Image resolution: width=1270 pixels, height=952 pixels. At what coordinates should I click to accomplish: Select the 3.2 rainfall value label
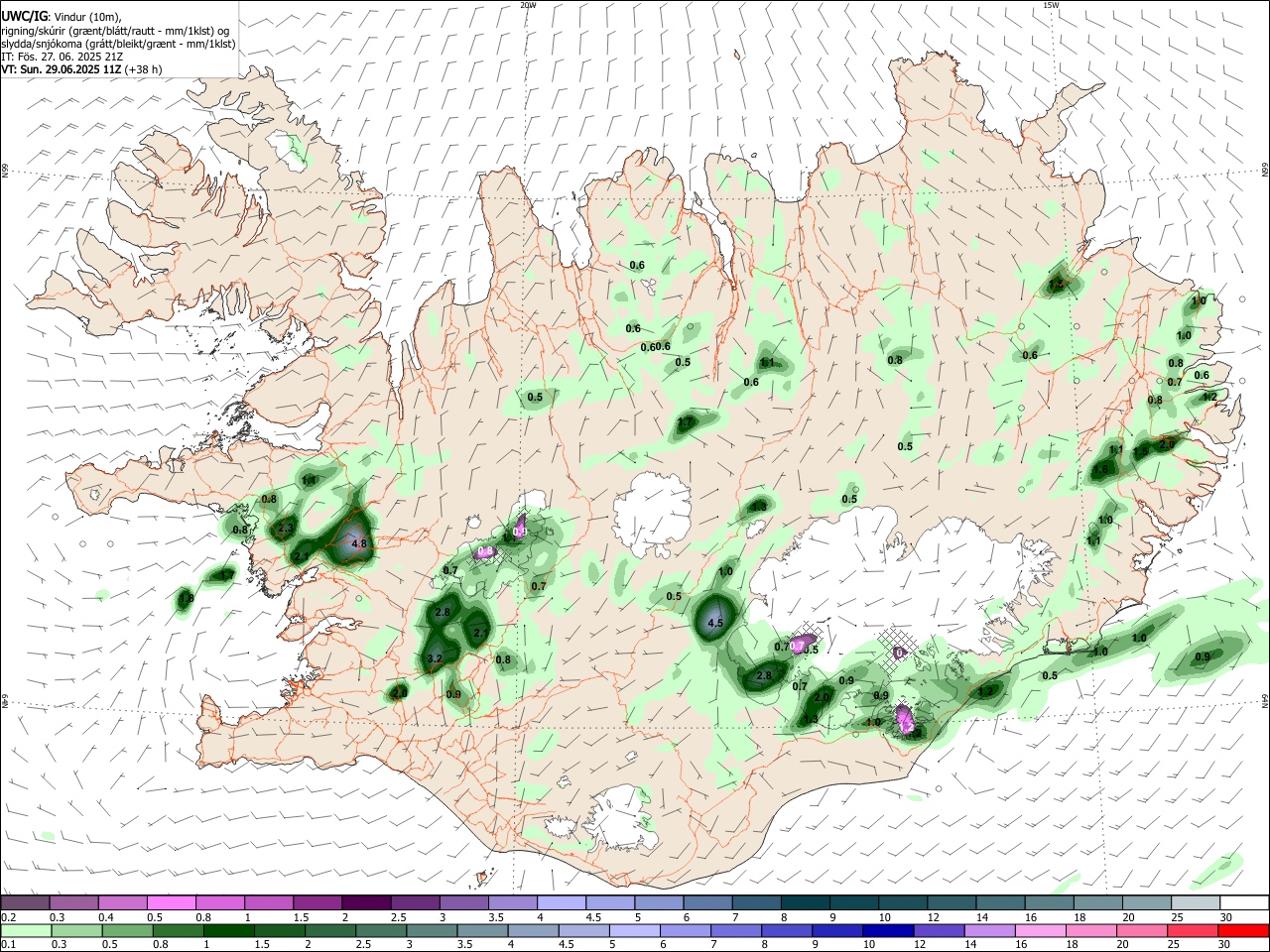(435, 658)
